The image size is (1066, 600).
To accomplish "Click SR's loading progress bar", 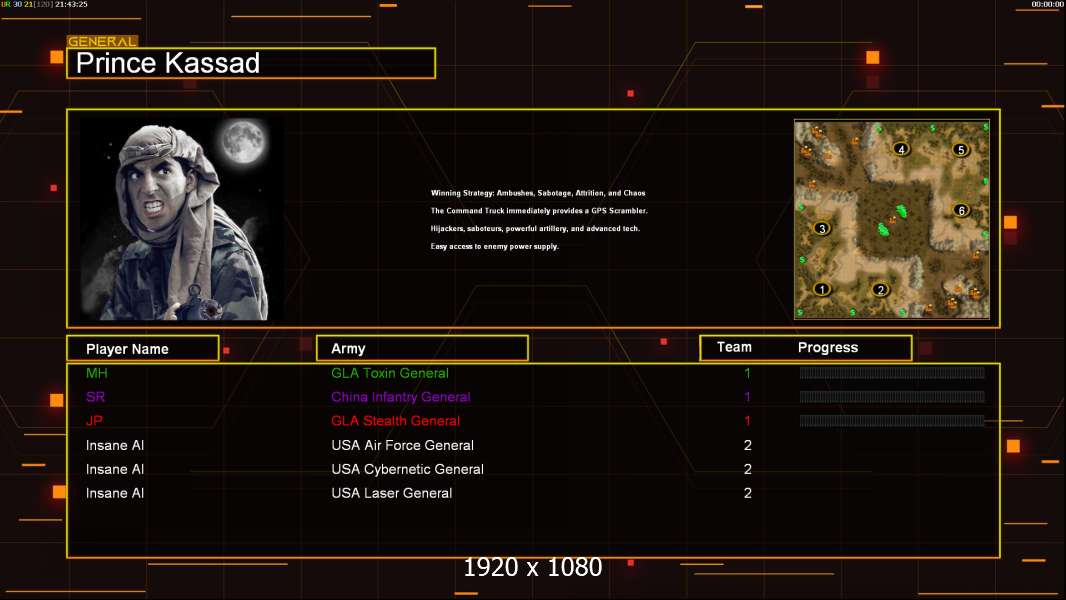I will click(892, 397).
